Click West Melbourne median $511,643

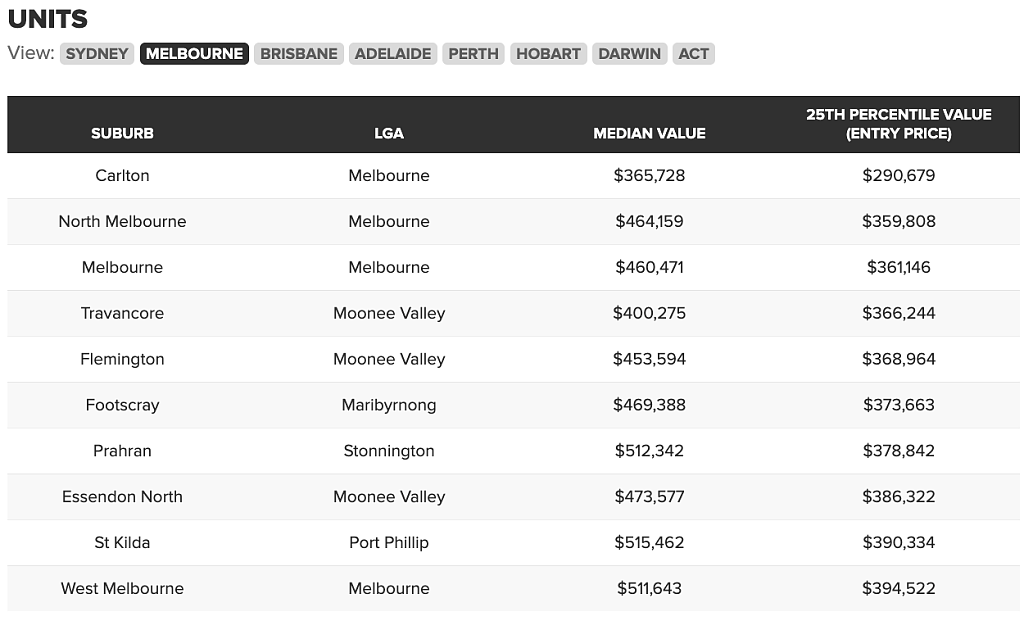click(649, 588)
